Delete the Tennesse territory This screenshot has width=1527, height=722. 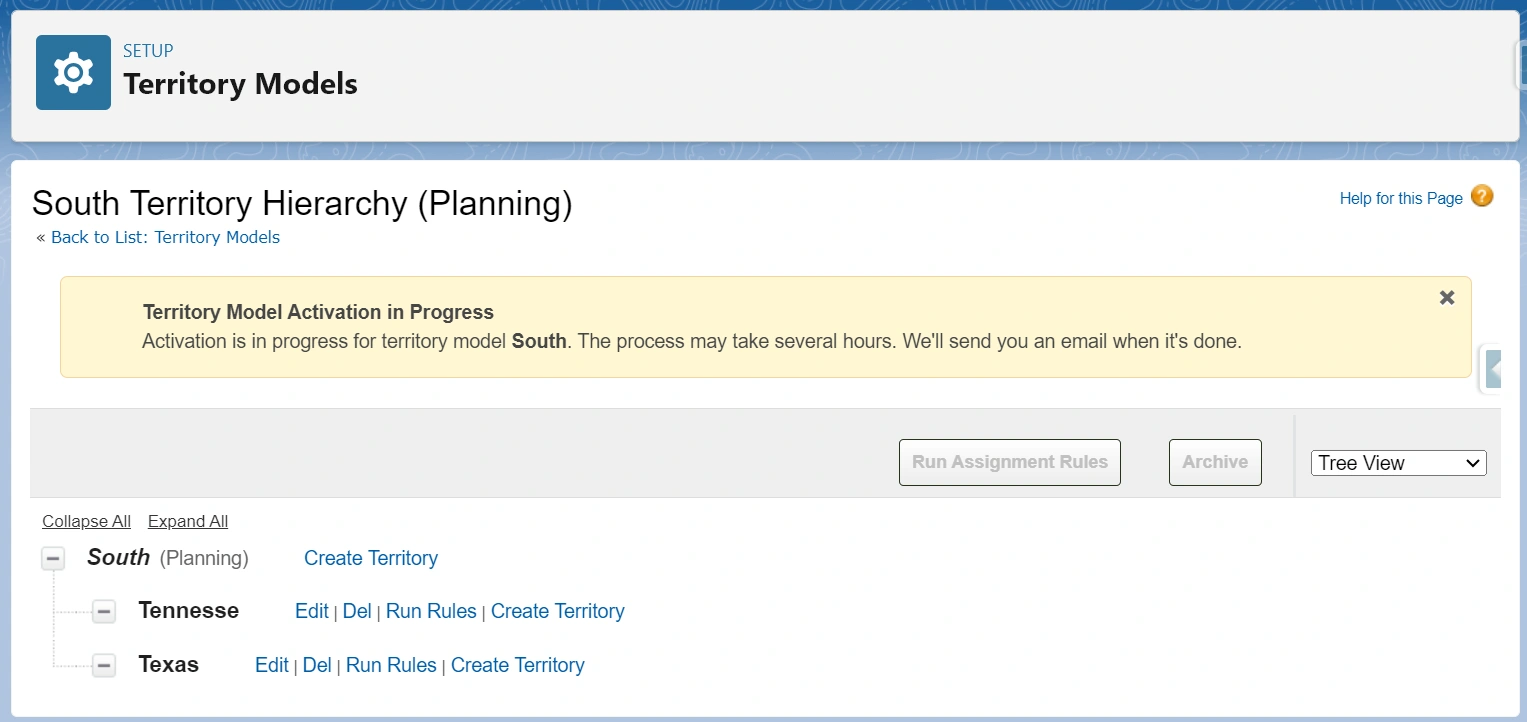point(357,611)
